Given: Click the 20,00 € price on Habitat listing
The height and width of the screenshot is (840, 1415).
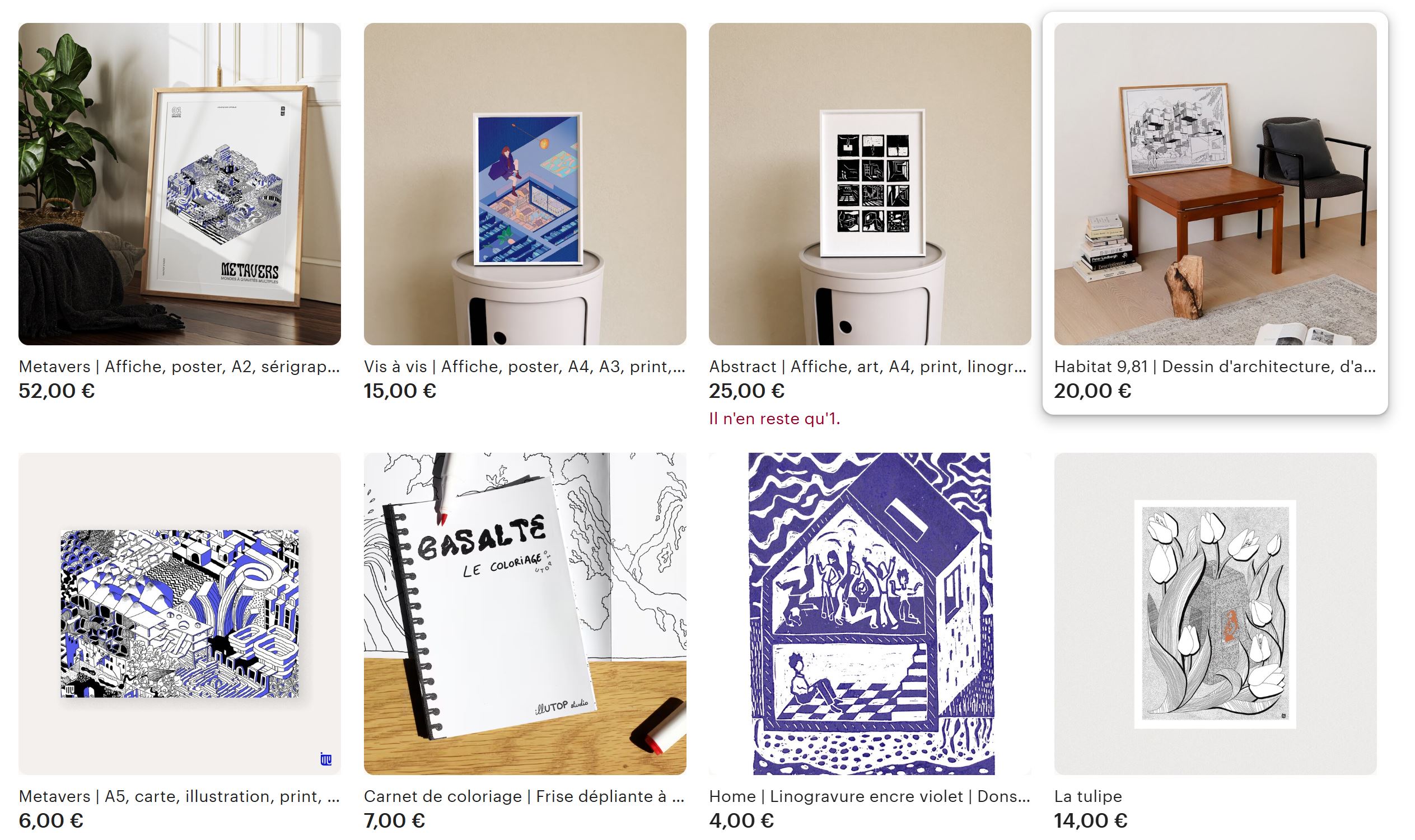Looking at the screenshot, I should tap(1093, 391).
